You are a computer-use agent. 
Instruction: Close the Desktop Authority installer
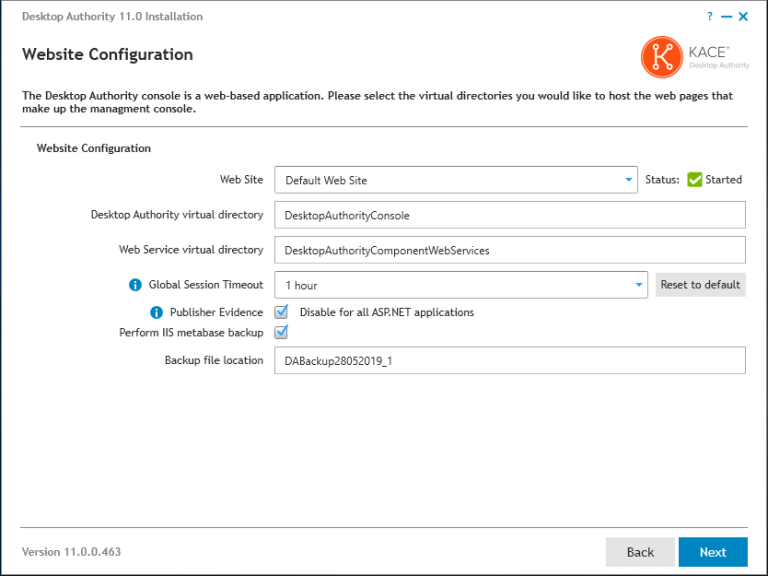click(743, 17)
